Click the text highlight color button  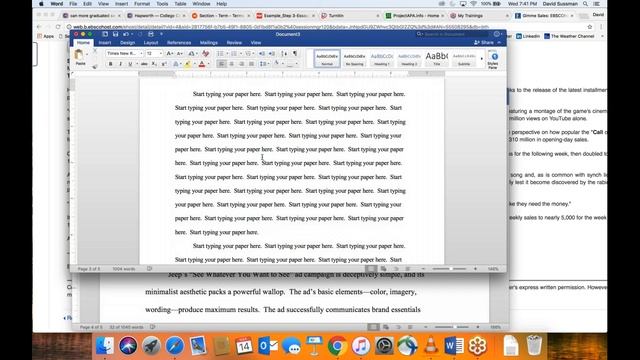[x=187, y=64]
